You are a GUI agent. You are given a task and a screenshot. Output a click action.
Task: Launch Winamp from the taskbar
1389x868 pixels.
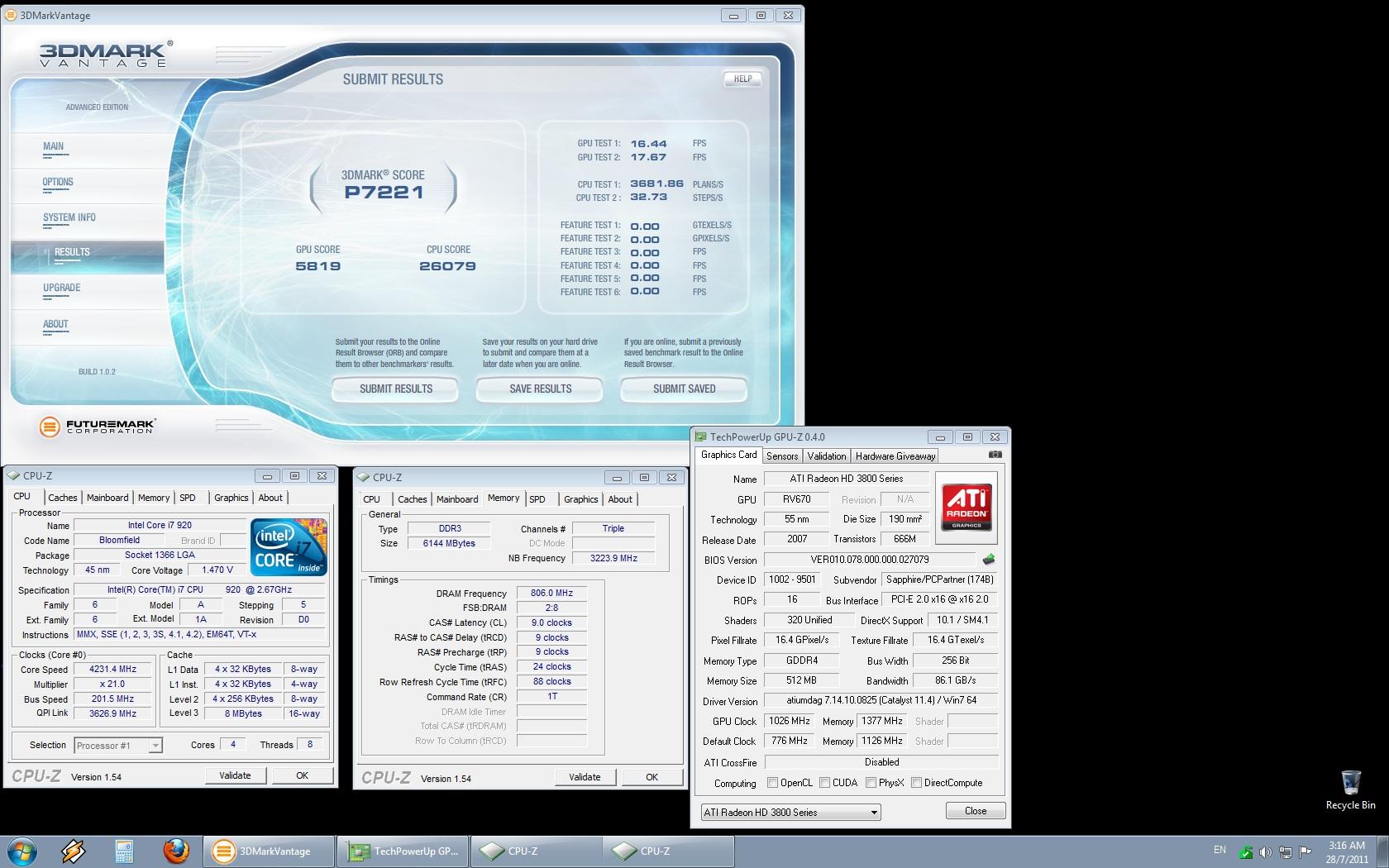73,851
